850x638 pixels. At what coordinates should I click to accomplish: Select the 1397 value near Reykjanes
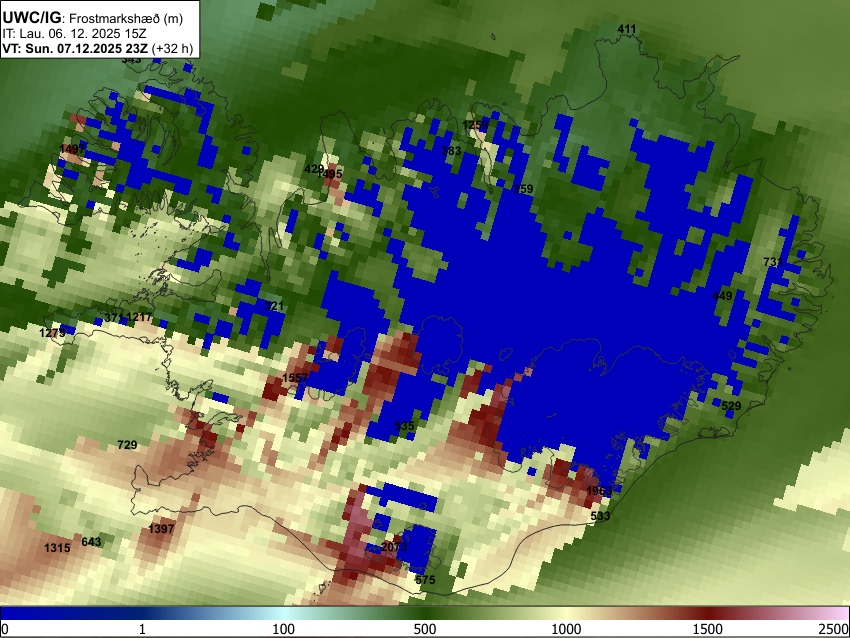161,529
